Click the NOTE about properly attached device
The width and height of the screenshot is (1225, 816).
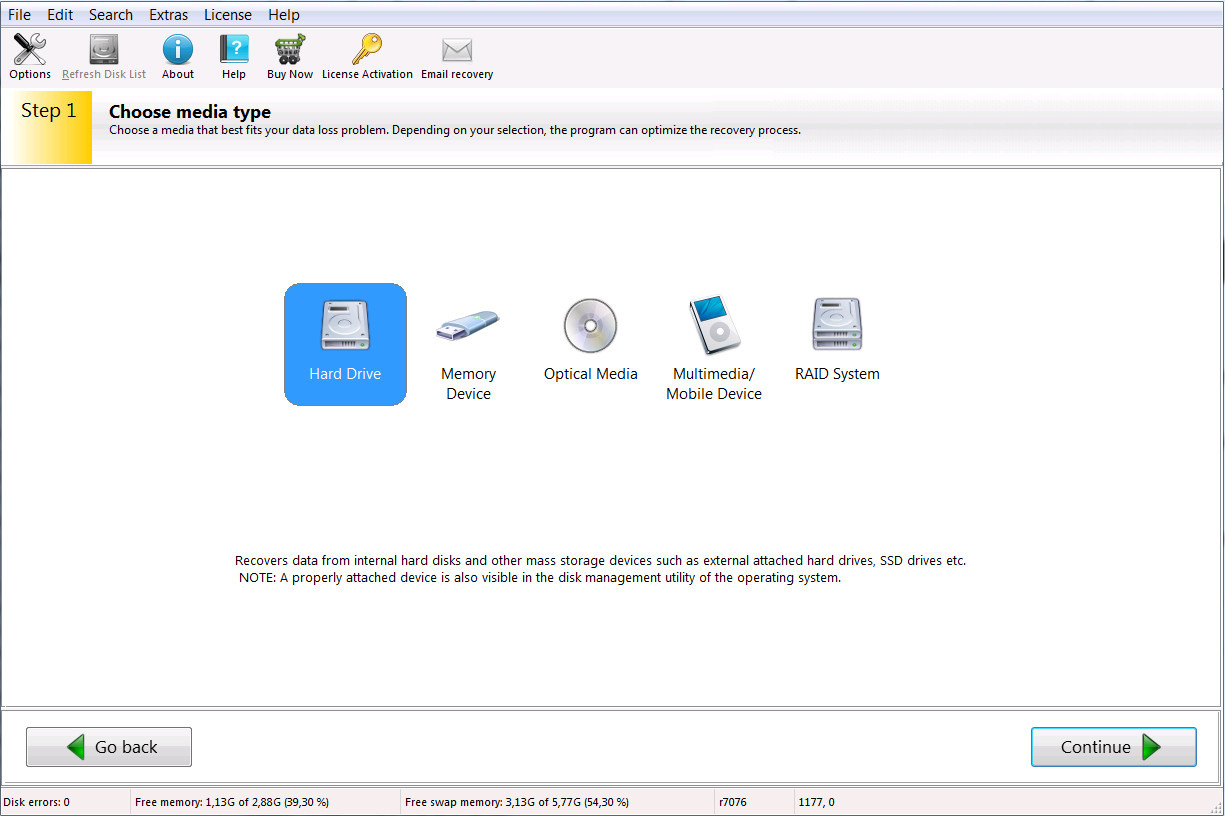click(x=540, y=578)
